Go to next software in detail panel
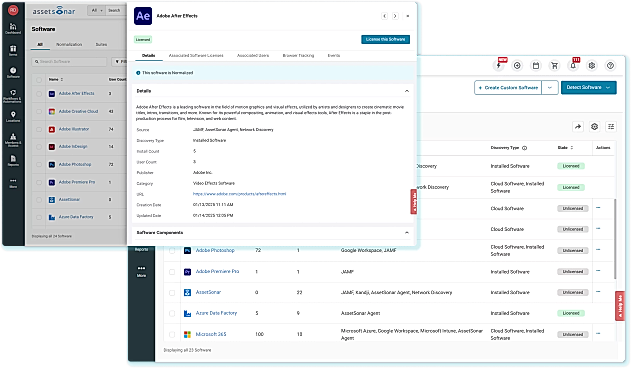Viewport: 631px width, 368px height. pos(395,16)
